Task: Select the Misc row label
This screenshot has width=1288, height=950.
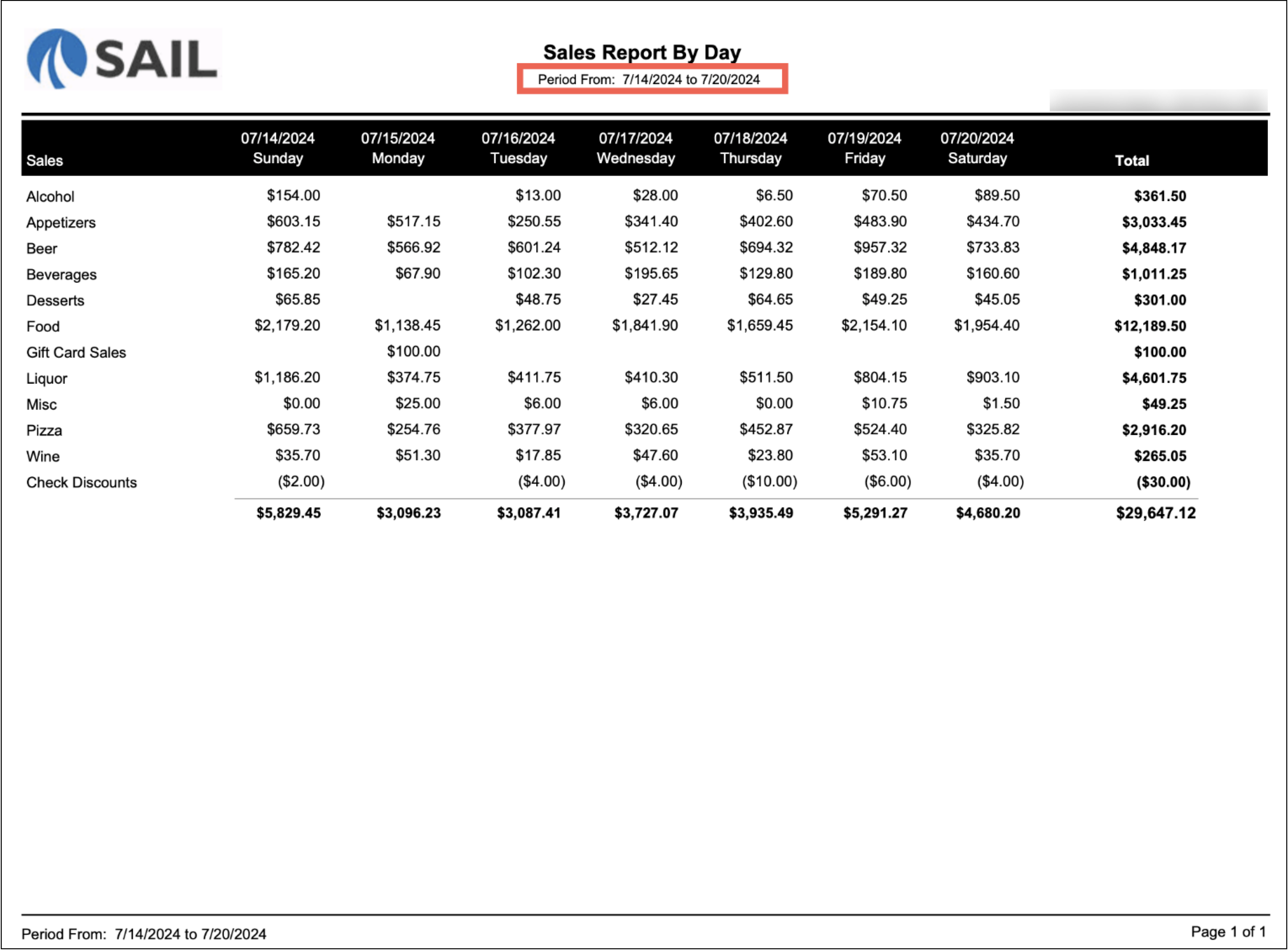Action: click(x=41, y=404)
